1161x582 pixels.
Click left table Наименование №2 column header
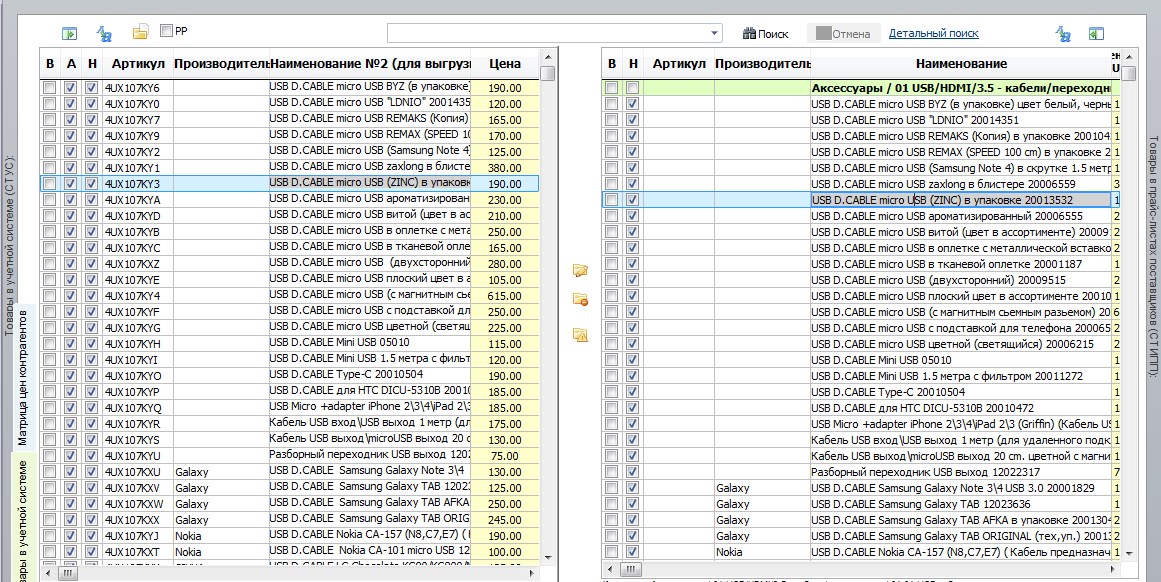pyautogui.click(x=370, y=64)
